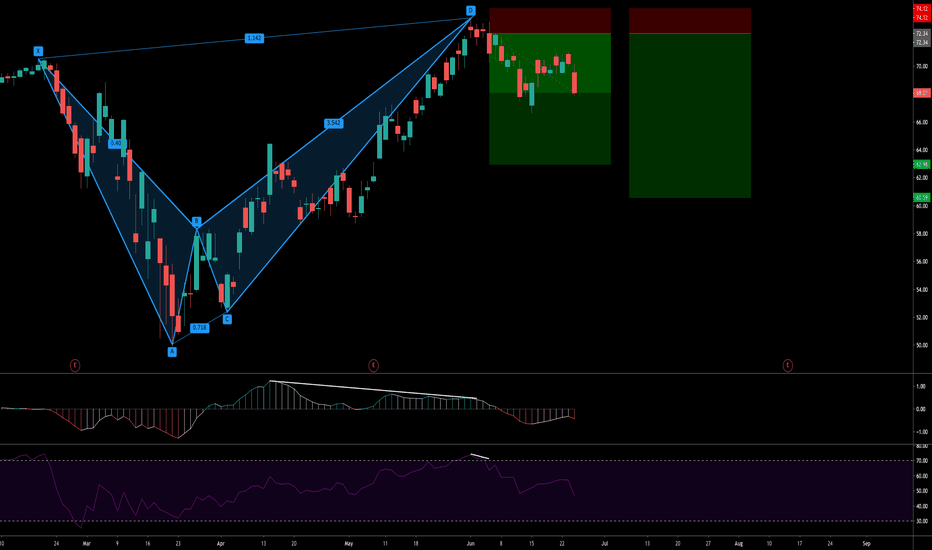This screenshot has width=932, height=550.
Task: Select the 0.40 ratio label on XB line
Action: (x=115, y=143)
